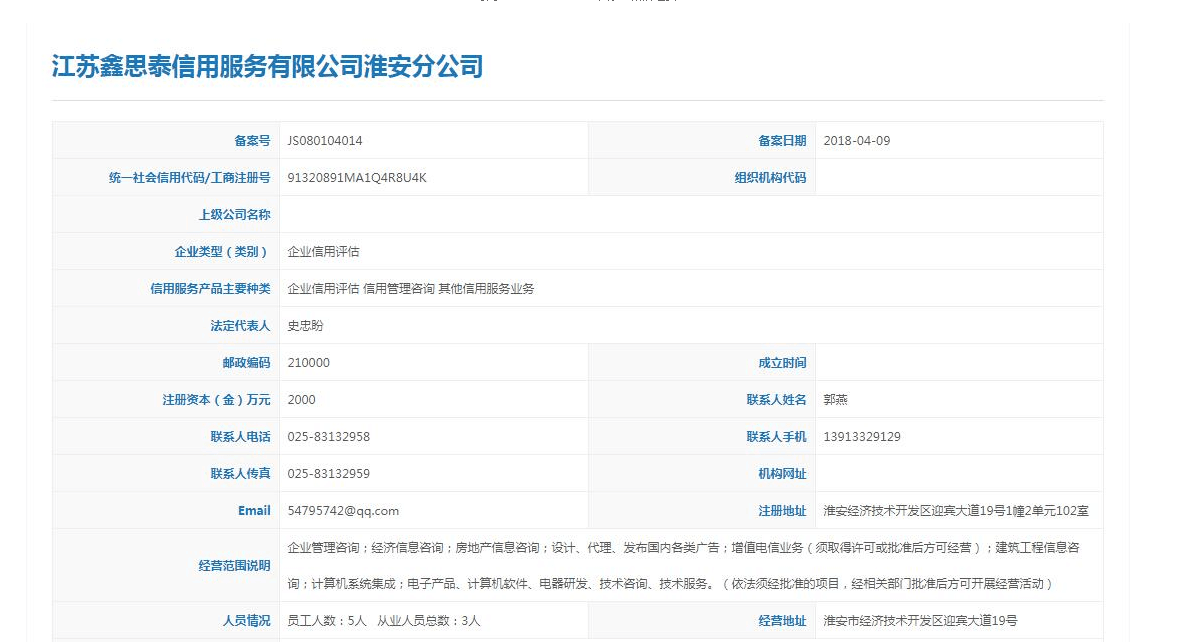Click the Email label
The width and height of the screenshot is (1202, 642).
point(254,511)
